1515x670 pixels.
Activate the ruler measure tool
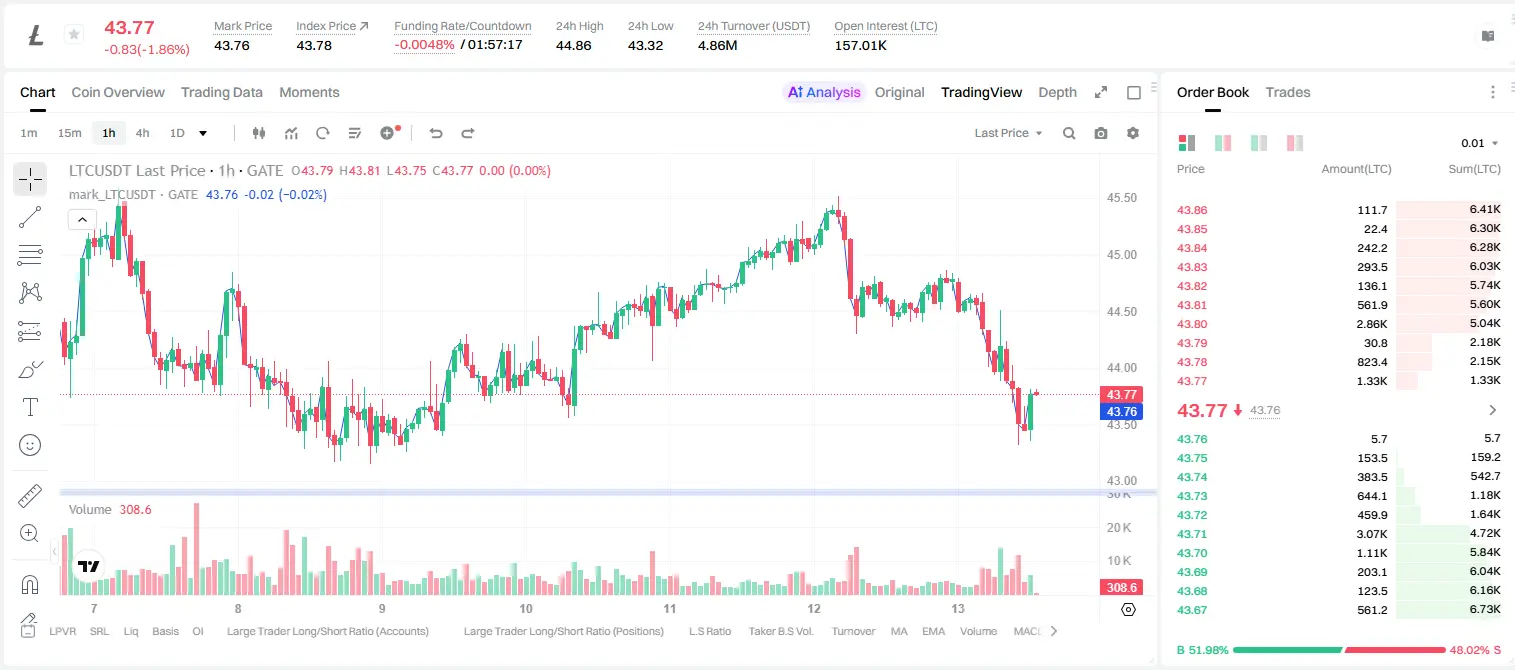coord(30,495)
